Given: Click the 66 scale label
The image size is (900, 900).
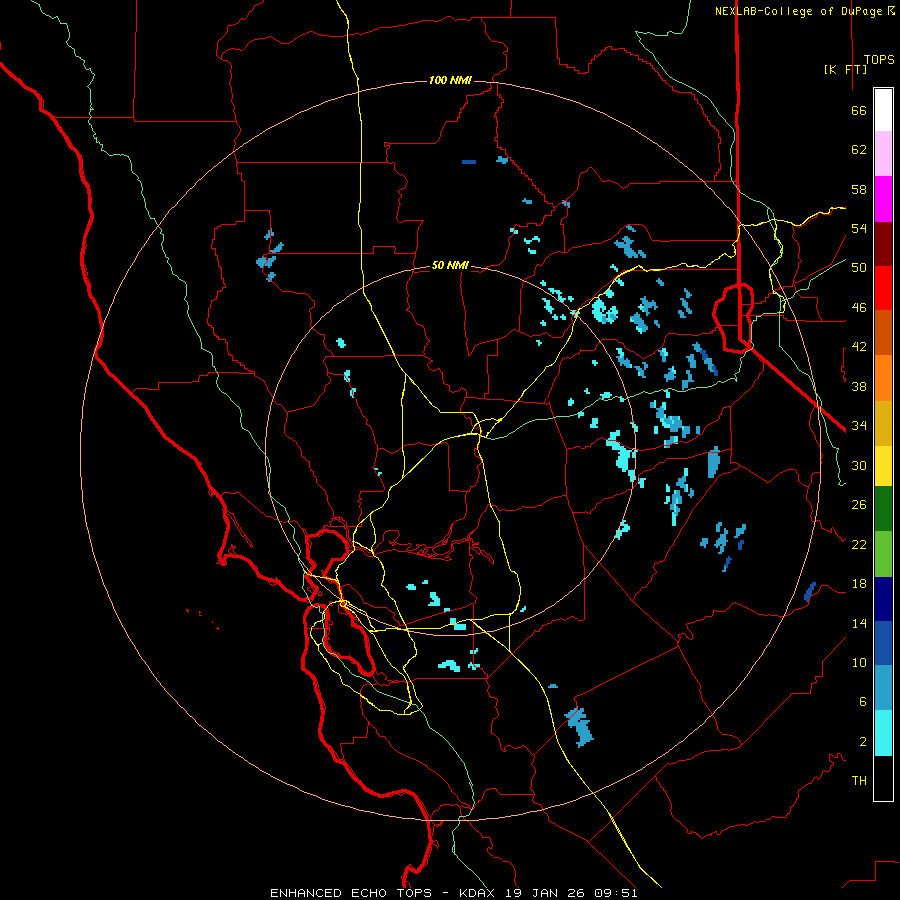Looking at the screenshot, I should (859, 111).
